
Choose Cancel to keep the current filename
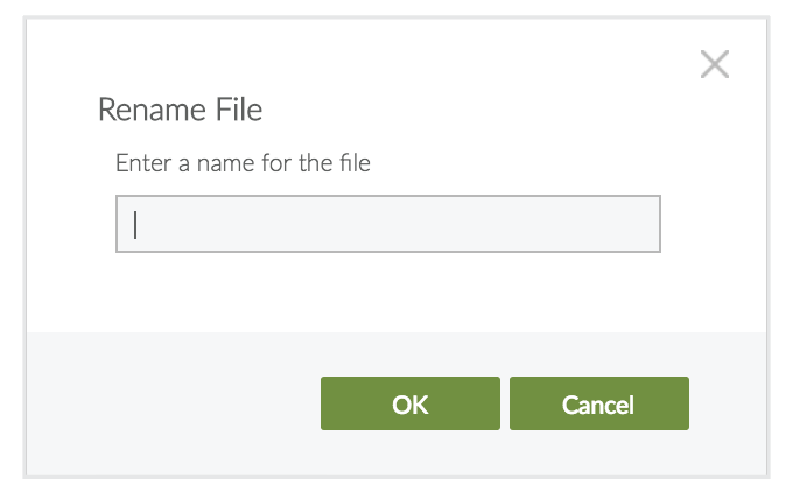coord(598,404)
